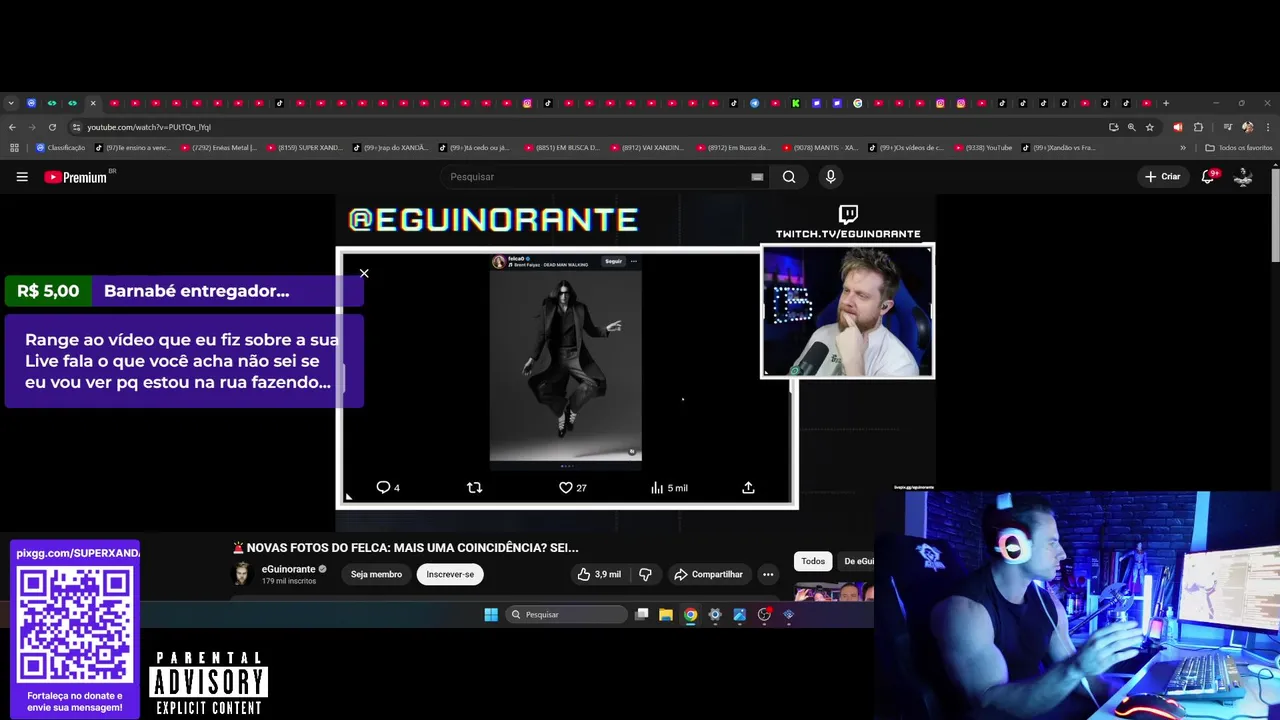Open the browser zoom magnifier icon

click(1132, 127)
